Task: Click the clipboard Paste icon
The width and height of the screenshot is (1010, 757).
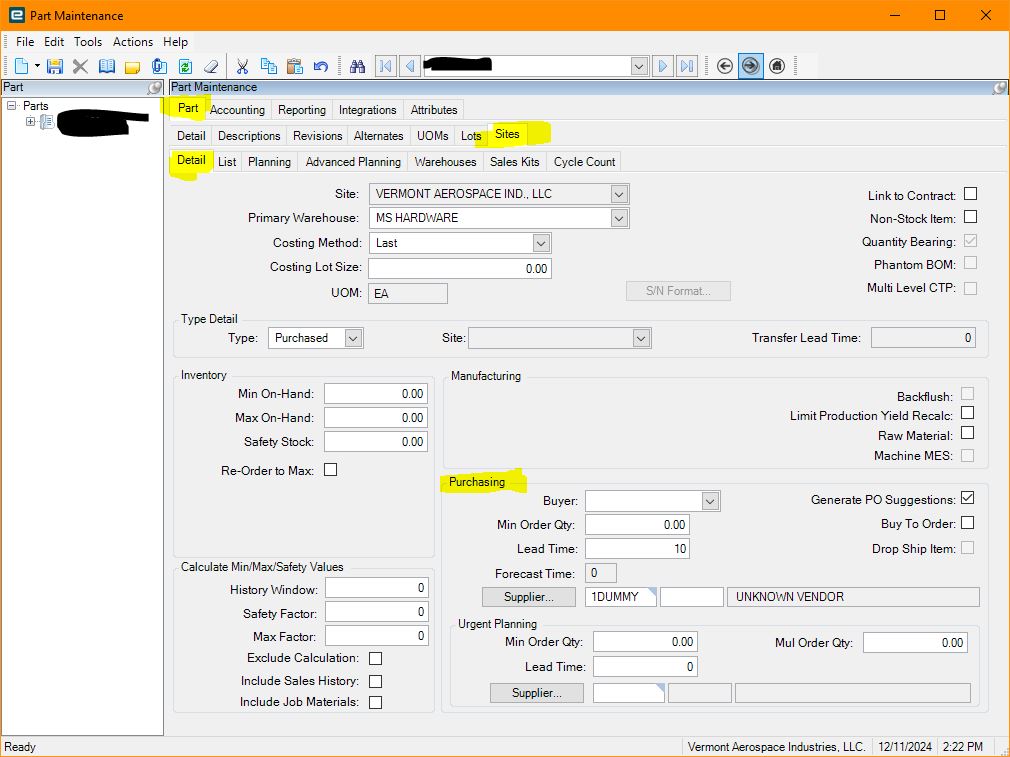Action: pyautogui.click(x=294, y=66)
